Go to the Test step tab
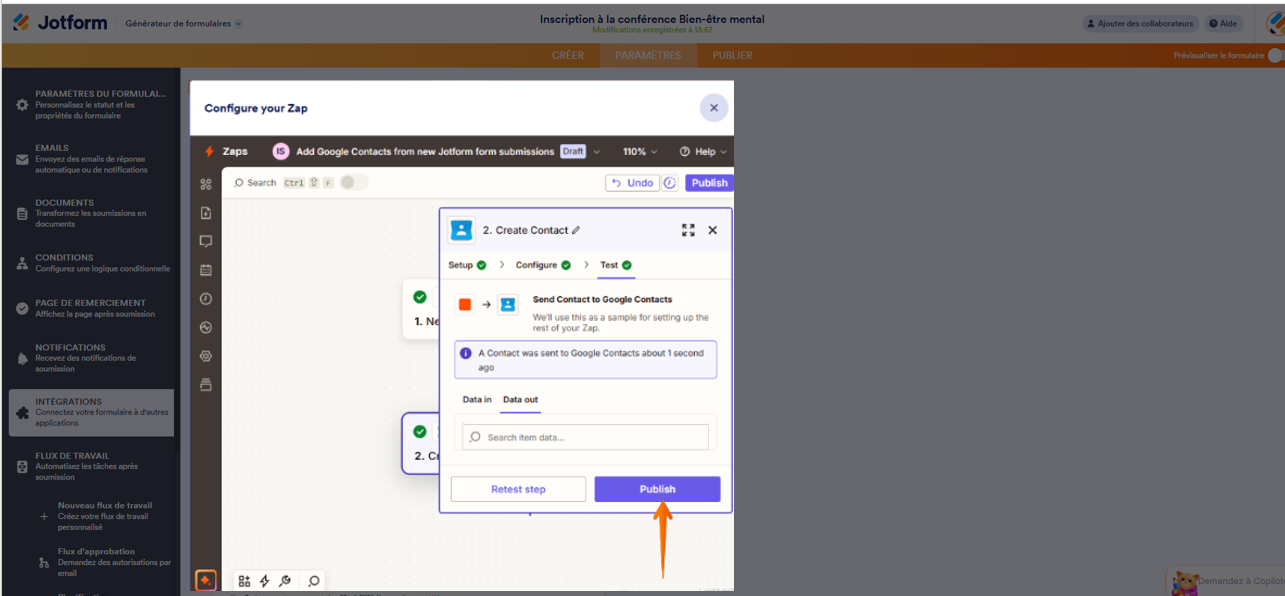This screenshot has height=596, width=1285. point(616,265)
